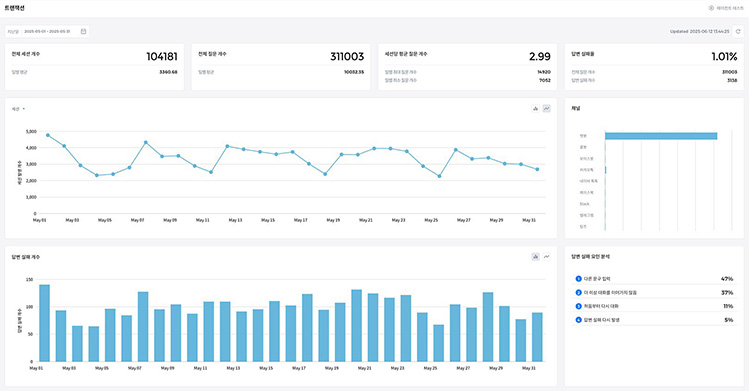Screen dimensions: 749x391
Task: Click the agent test link in header
Action: tap(730, 8)
